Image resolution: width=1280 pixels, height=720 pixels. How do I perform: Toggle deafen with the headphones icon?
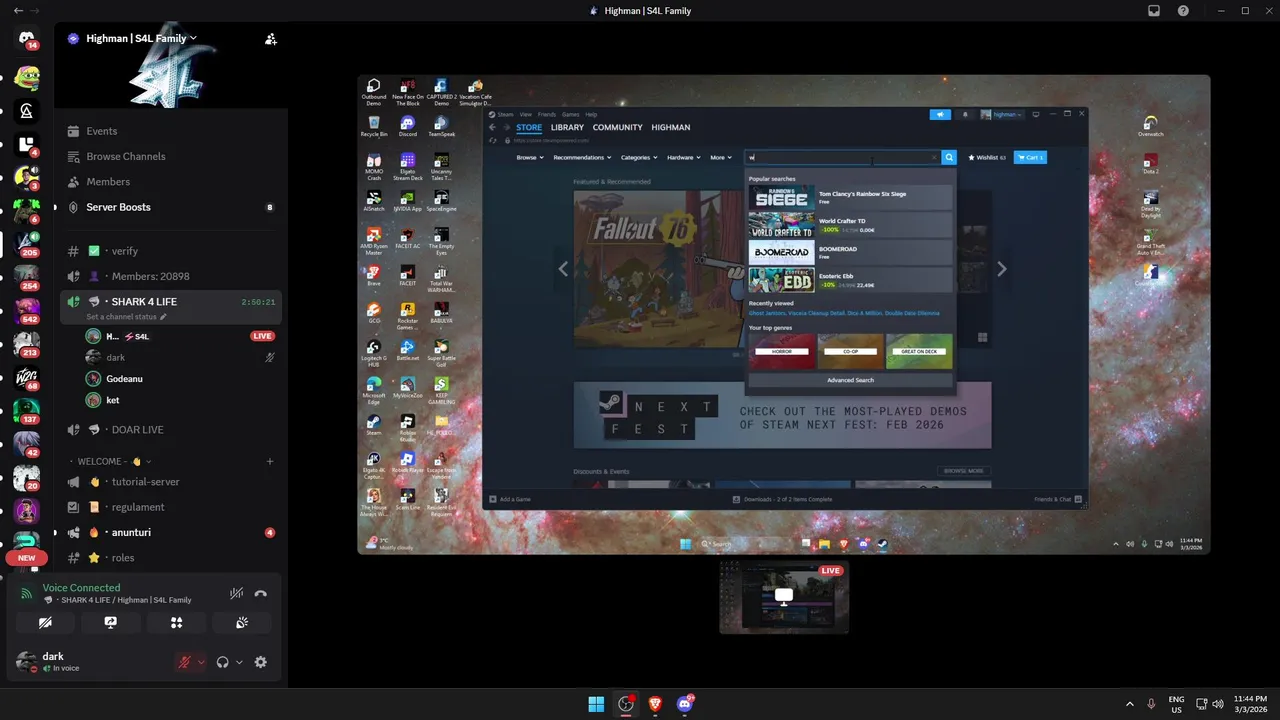[x=223, y=662]
